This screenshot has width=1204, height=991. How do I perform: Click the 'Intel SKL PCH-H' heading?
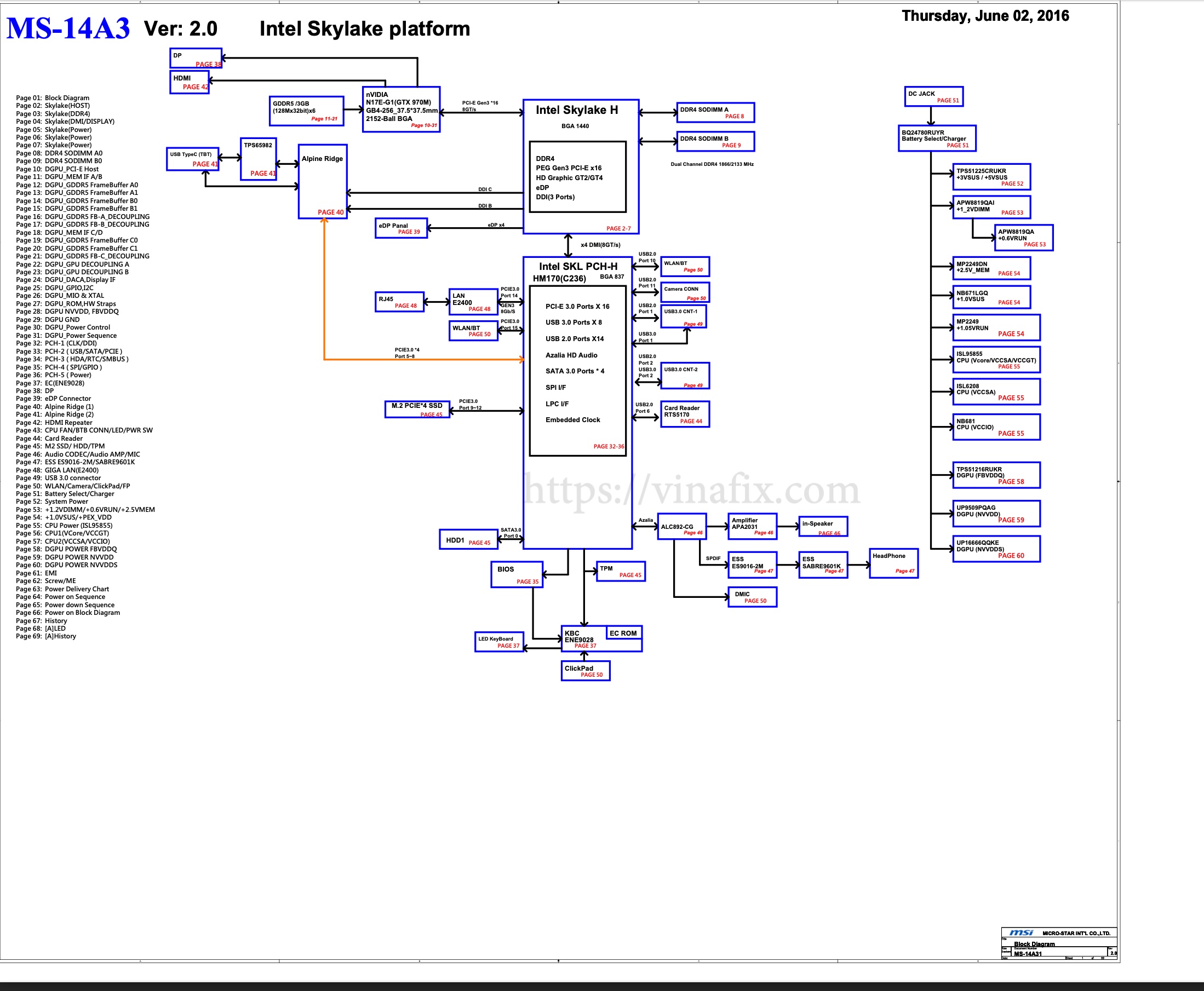(x=578, y=267)
